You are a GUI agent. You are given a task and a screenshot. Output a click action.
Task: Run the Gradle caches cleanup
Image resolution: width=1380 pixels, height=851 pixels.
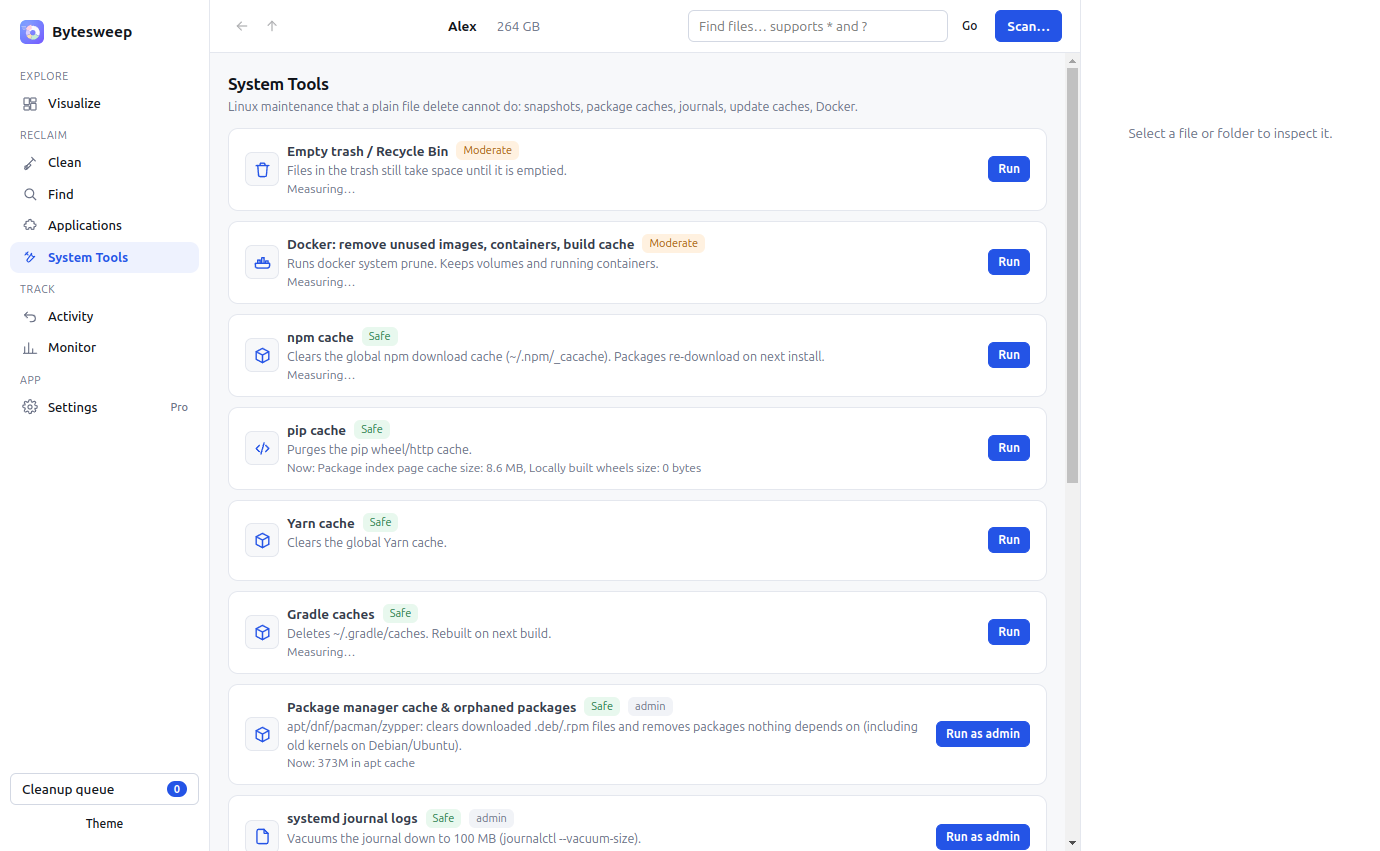[x=1009, y=632]
